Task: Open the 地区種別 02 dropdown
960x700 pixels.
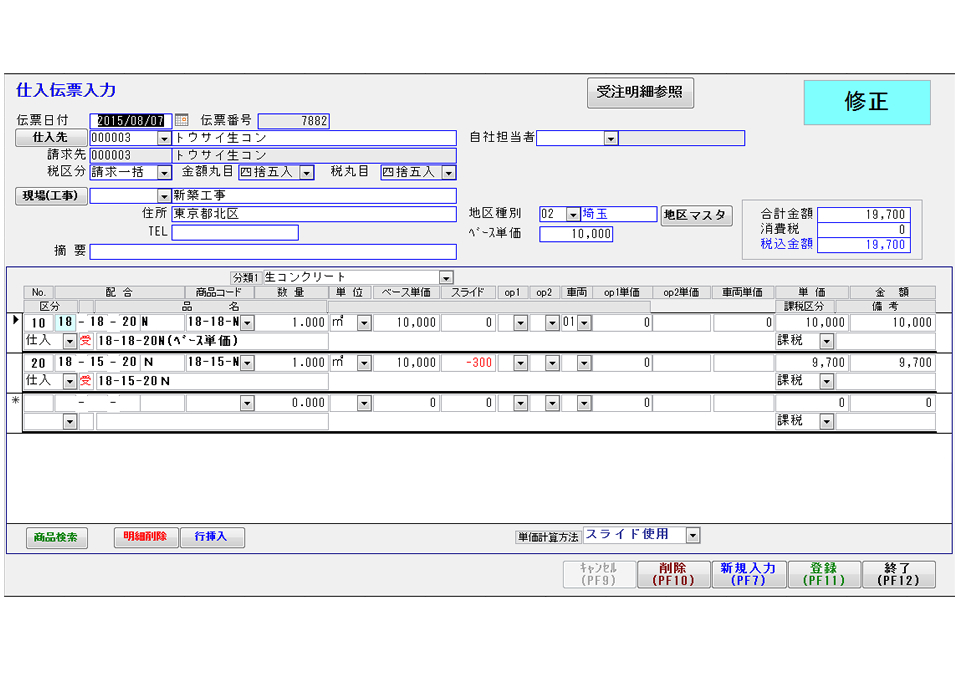Action: 572,215
